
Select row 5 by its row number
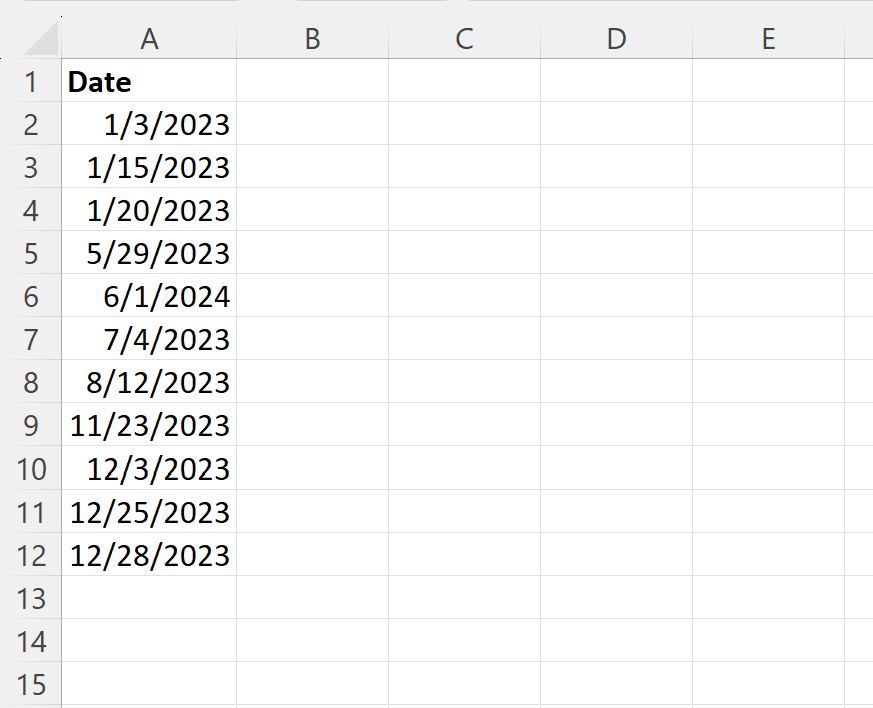point(32,253)
